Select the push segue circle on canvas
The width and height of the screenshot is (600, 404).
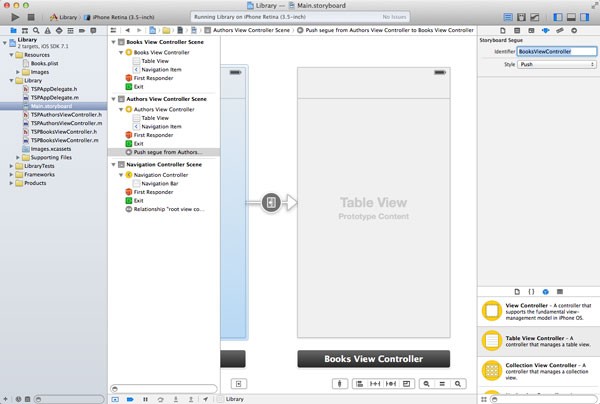(x=271, y=202)
